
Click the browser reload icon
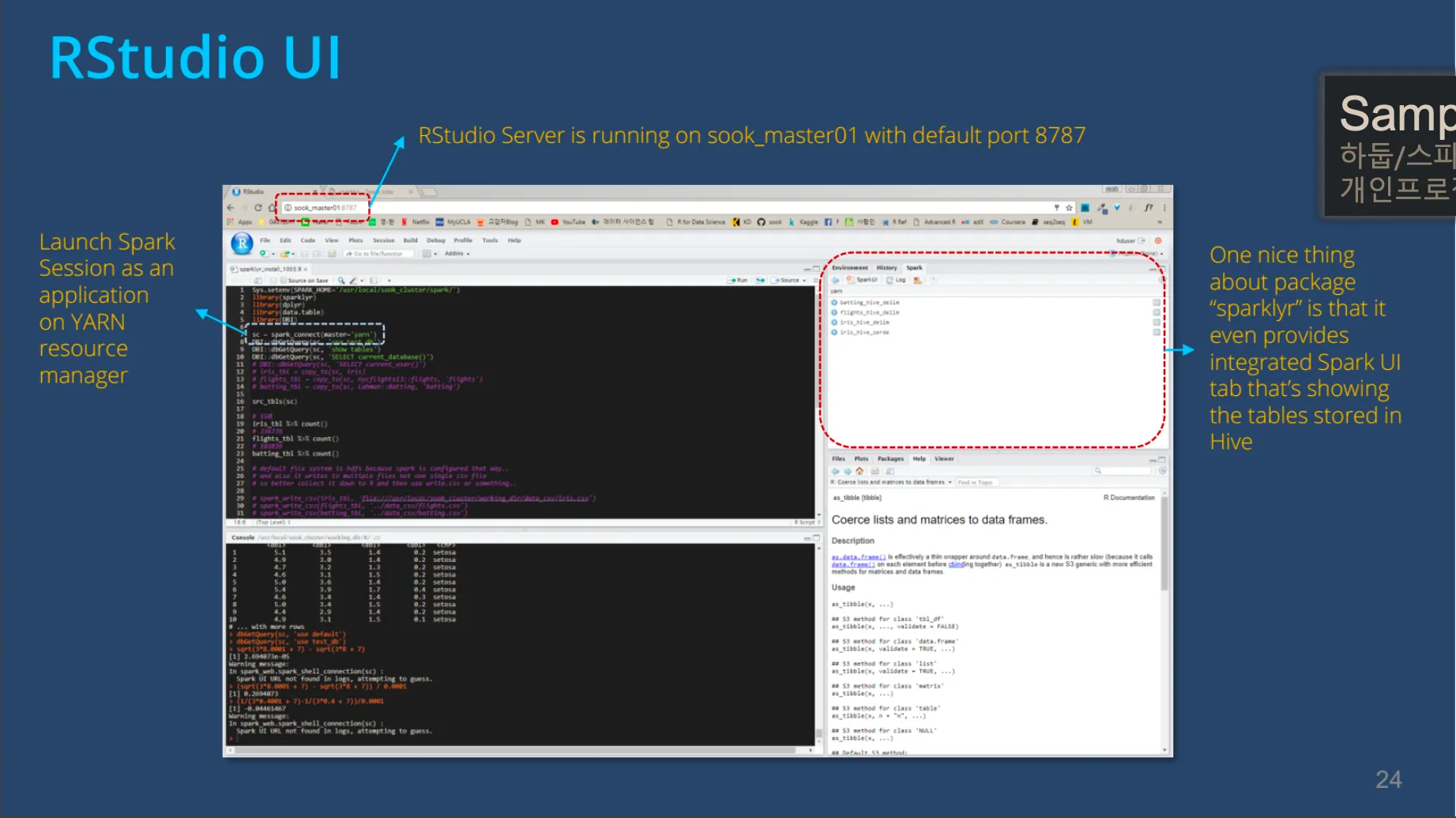coord(258,208)
